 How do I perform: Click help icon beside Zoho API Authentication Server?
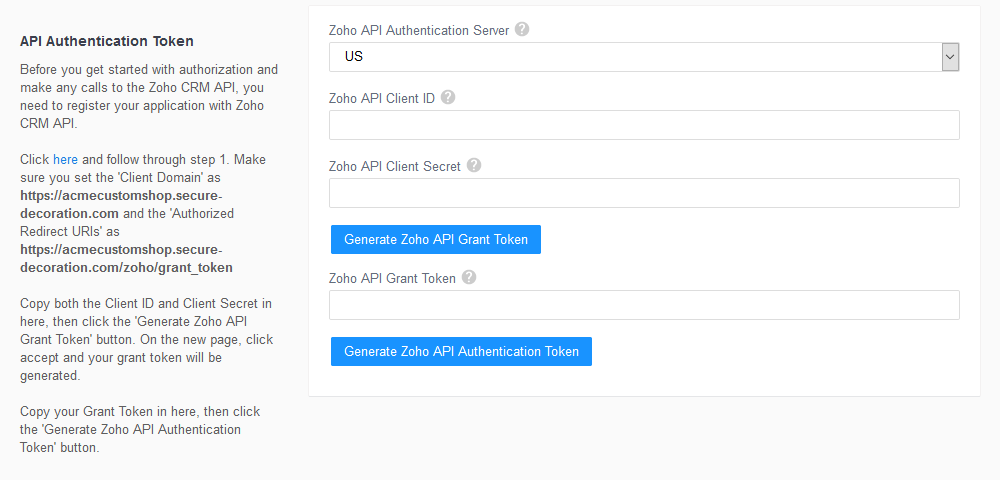[522, 29]
